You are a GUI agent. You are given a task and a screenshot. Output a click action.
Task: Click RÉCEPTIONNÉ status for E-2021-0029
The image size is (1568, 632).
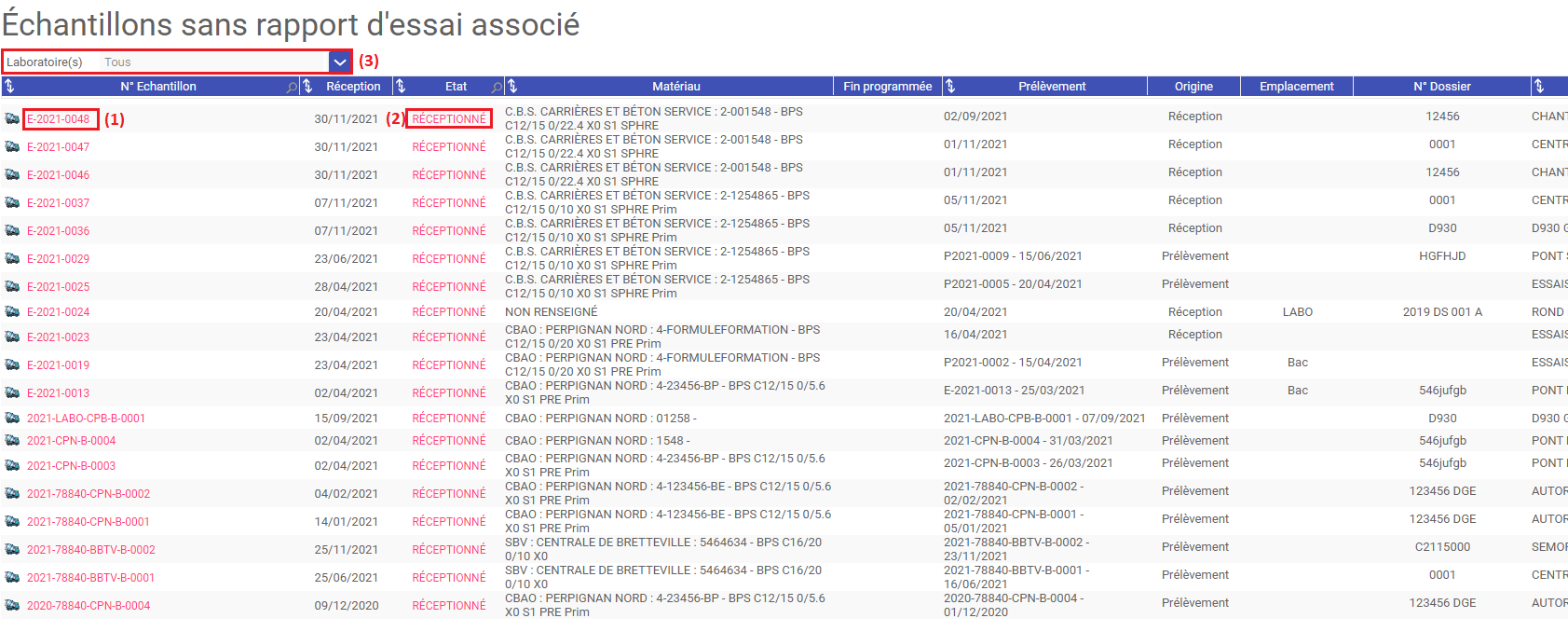(x=449, y=259)
